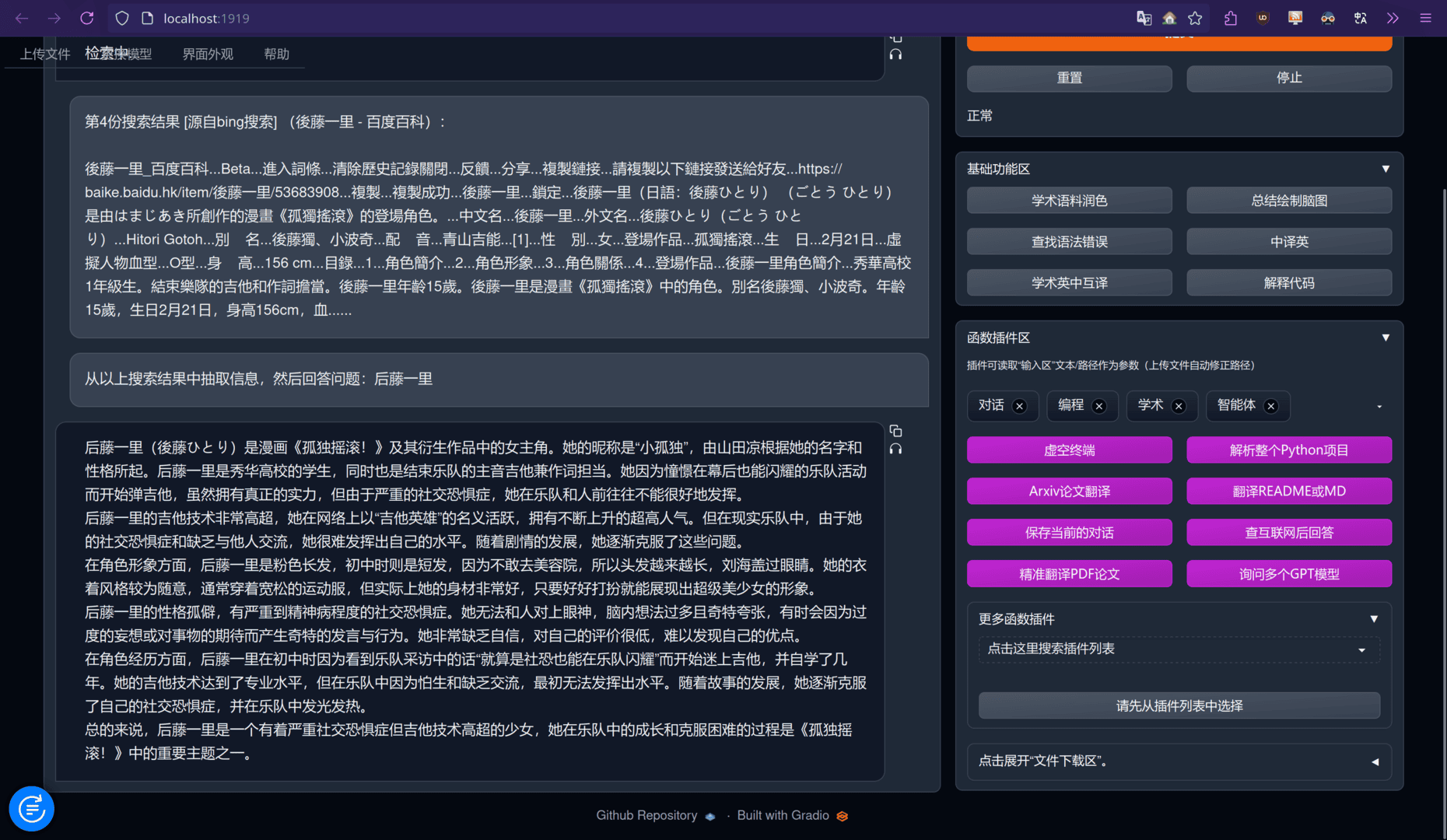Screen dimensions: 1447x840
Task: Click the Gradio logo icon in the footer
Action: (x=842, y=816)
